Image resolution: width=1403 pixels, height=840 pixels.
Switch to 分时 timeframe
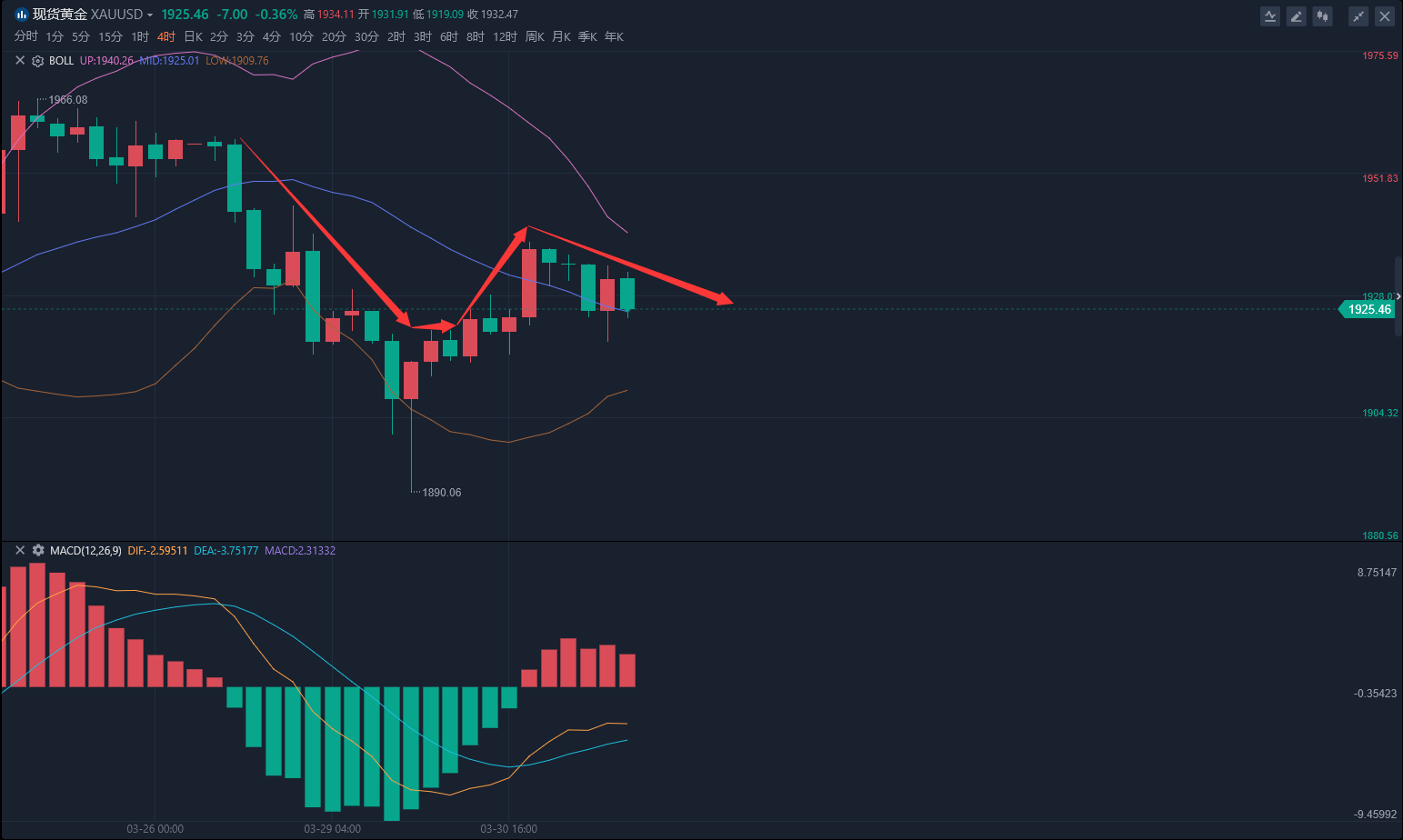(25, 36)
